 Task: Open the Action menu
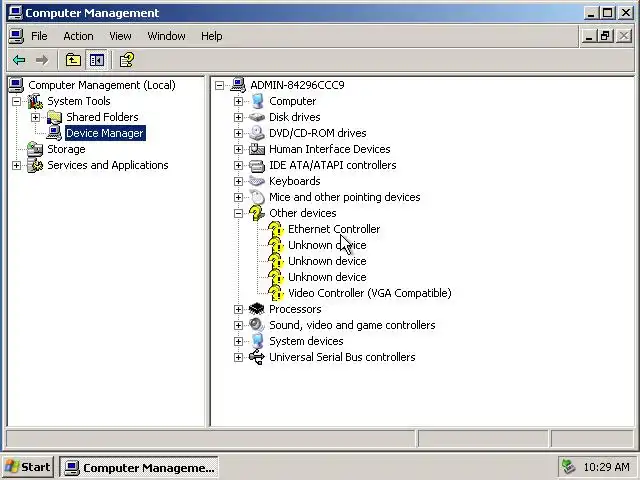click(78, 36)
